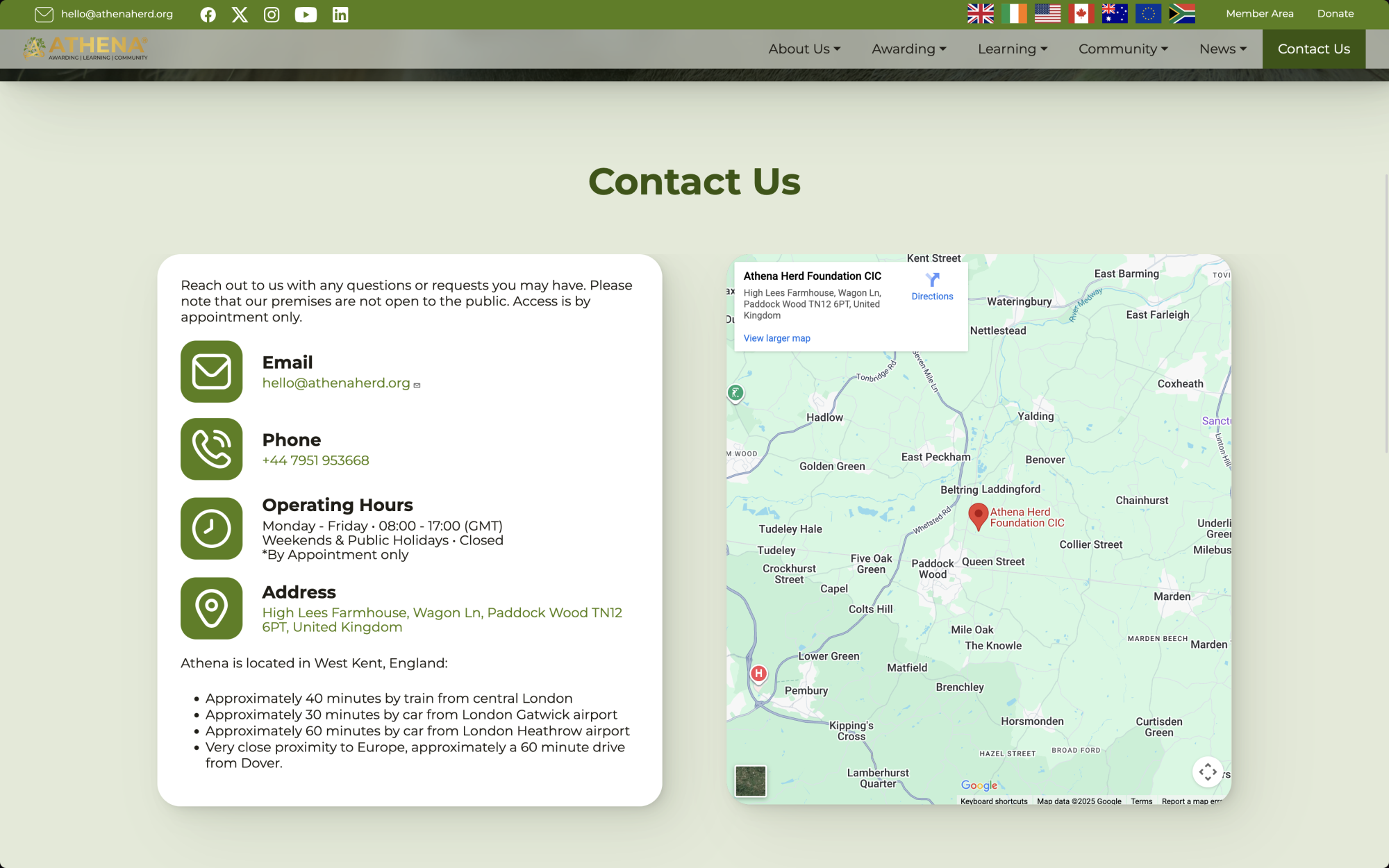This screenshot has height=868, width=1389.
Task: Select the Australia flag
Action: pyautogui.click(x=1115, y=13)
